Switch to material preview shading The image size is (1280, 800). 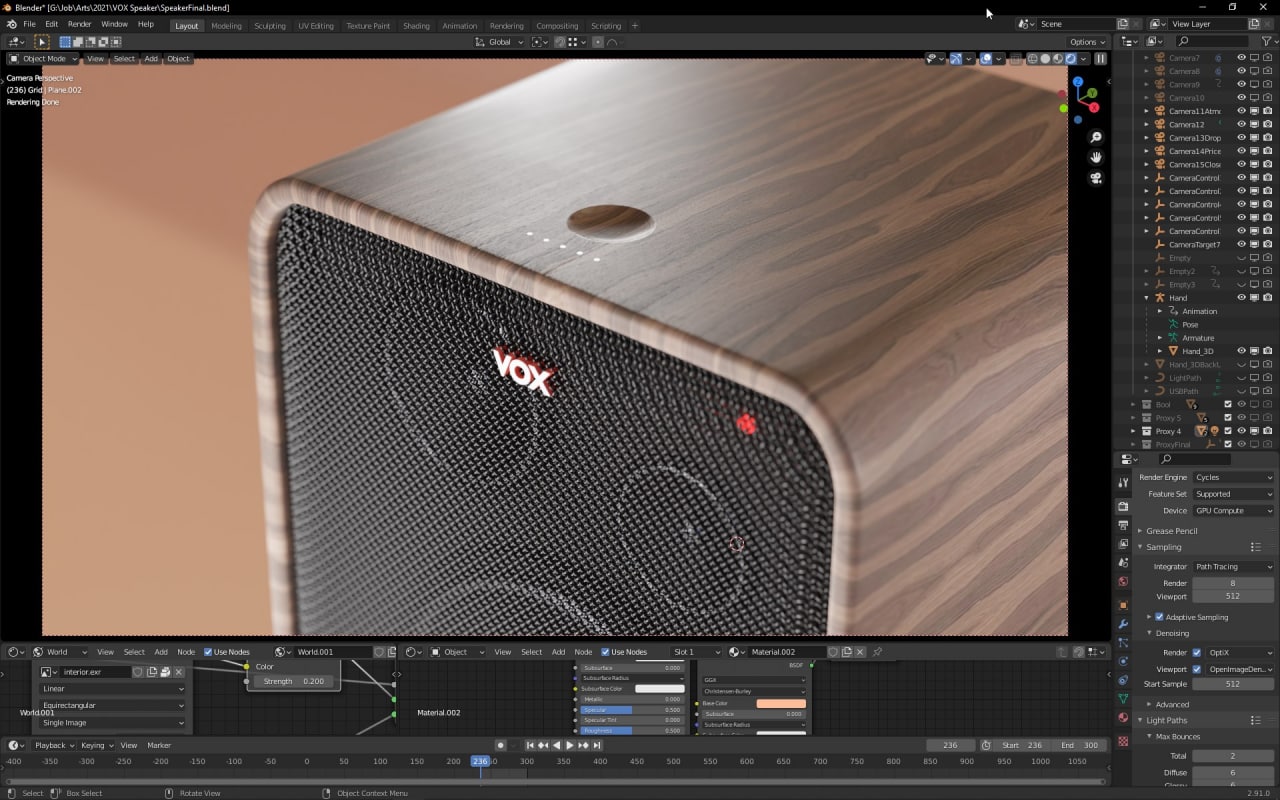pos(1058,58)
